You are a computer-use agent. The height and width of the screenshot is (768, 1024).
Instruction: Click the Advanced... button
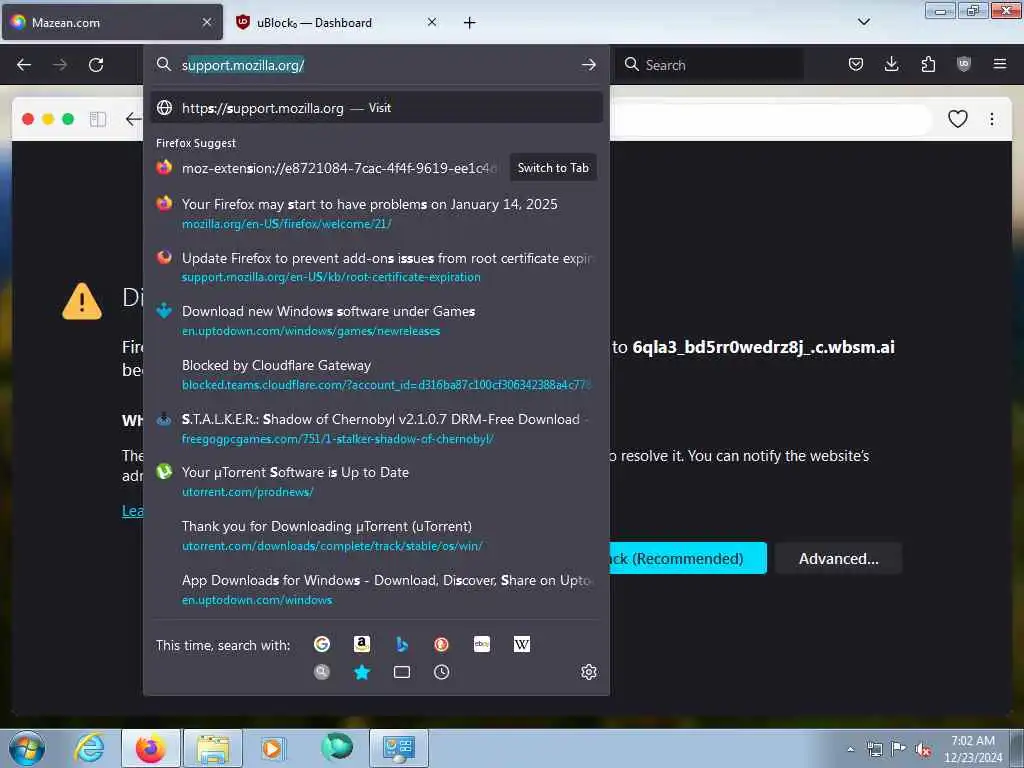point(839,558)
